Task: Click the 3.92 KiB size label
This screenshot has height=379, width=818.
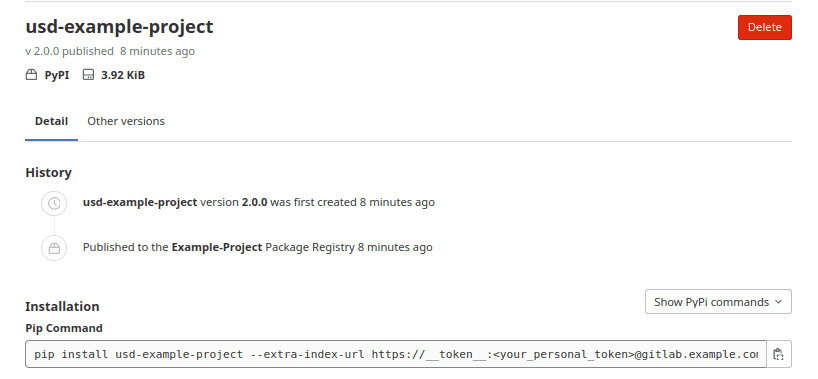Action: coord(123,75)
